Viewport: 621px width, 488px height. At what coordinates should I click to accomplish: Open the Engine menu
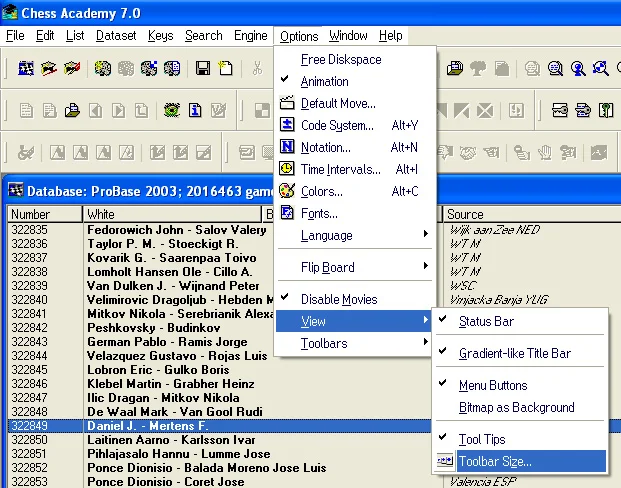(251, 36)
